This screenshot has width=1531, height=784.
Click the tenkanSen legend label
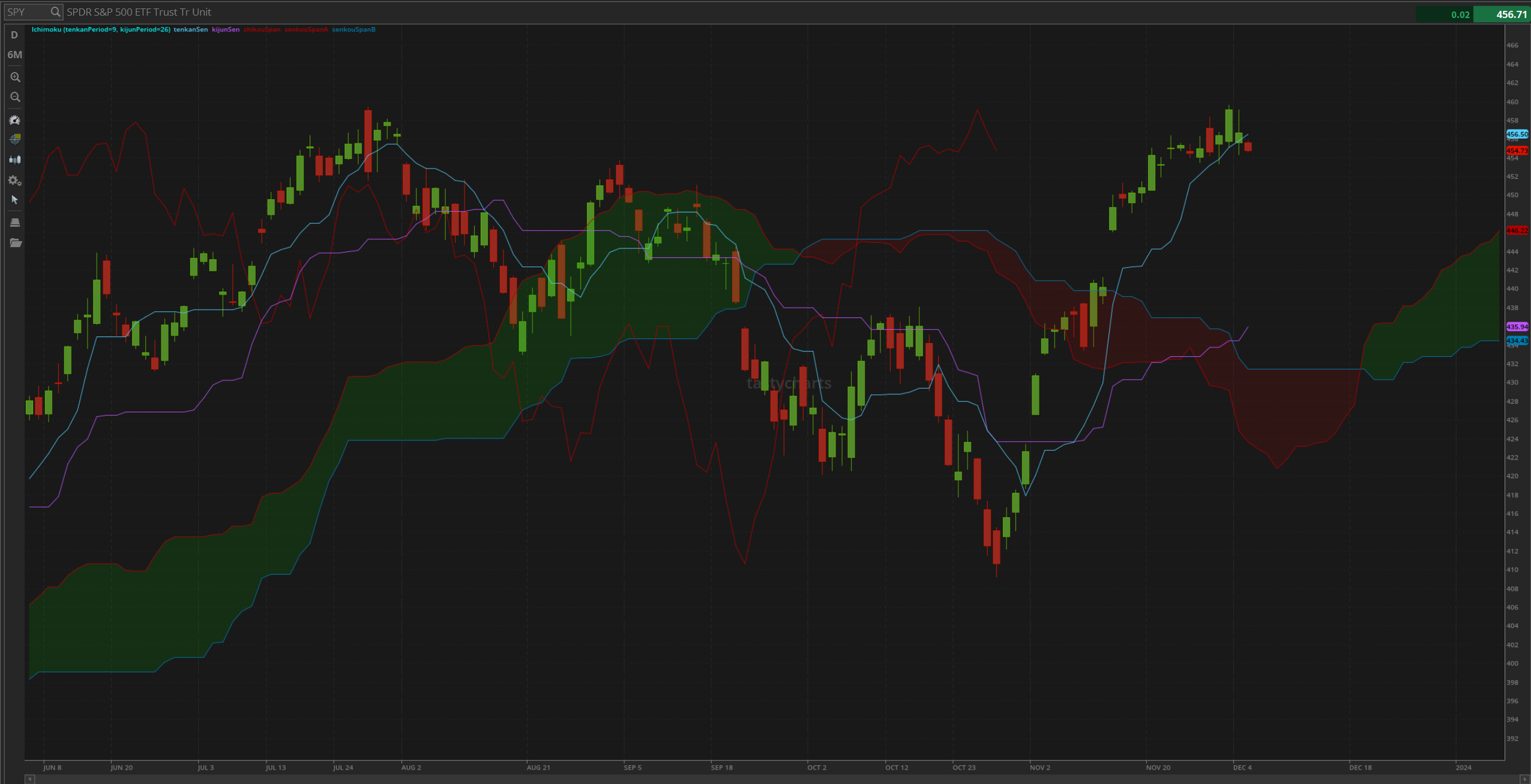point(190,29)
